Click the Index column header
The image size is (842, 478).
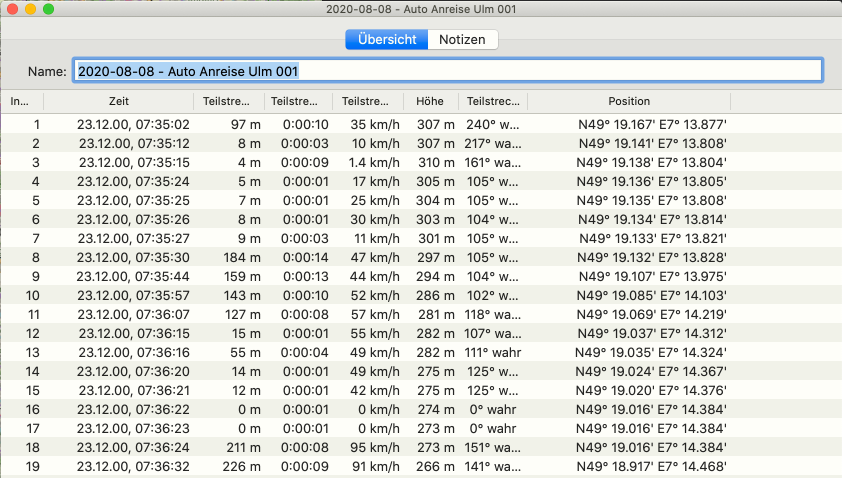click(x=20, y=101)
